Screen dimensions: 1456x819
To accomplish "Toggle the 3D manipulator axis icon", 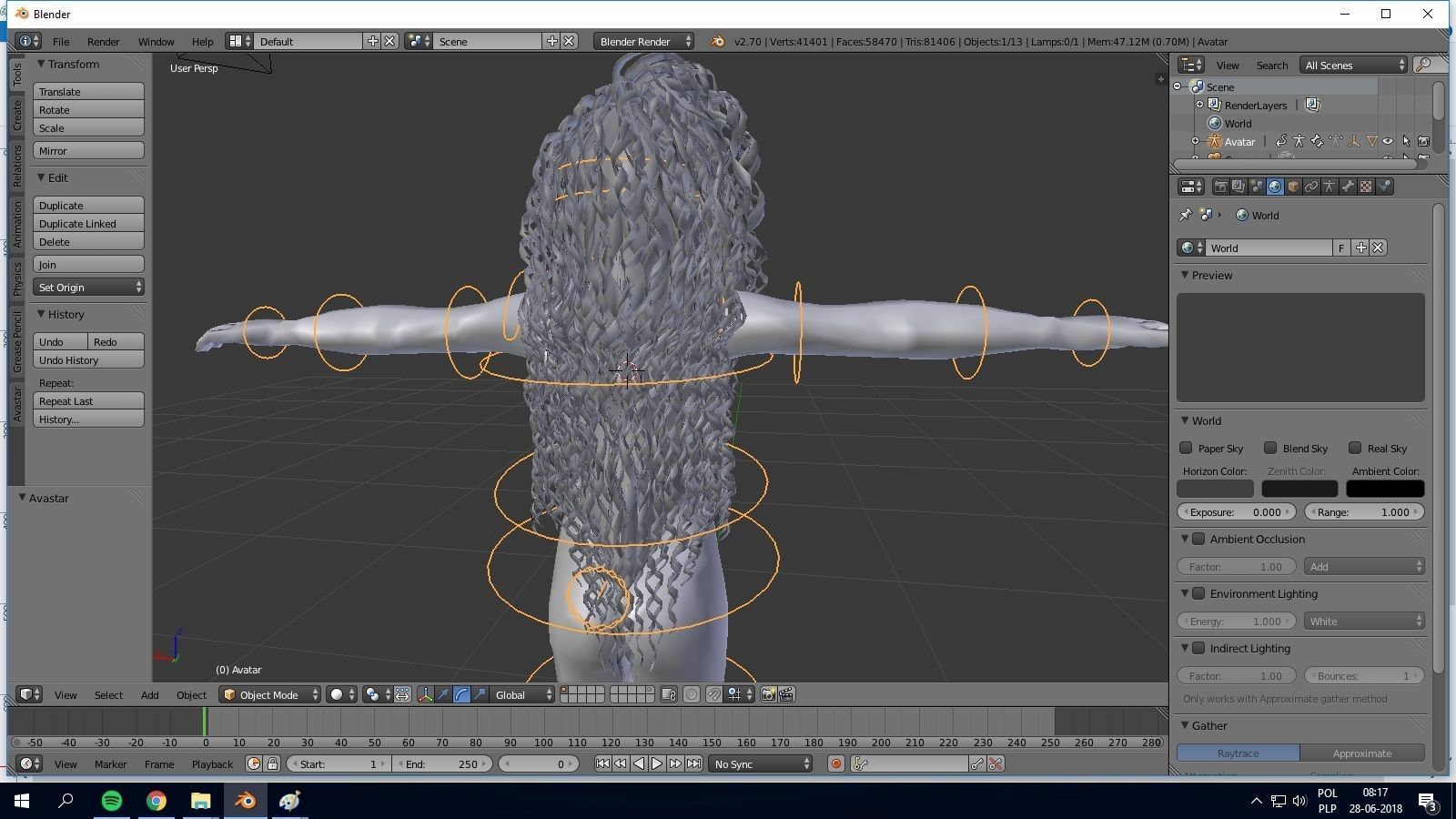I will pyautogui.click(x=425, y=694).
